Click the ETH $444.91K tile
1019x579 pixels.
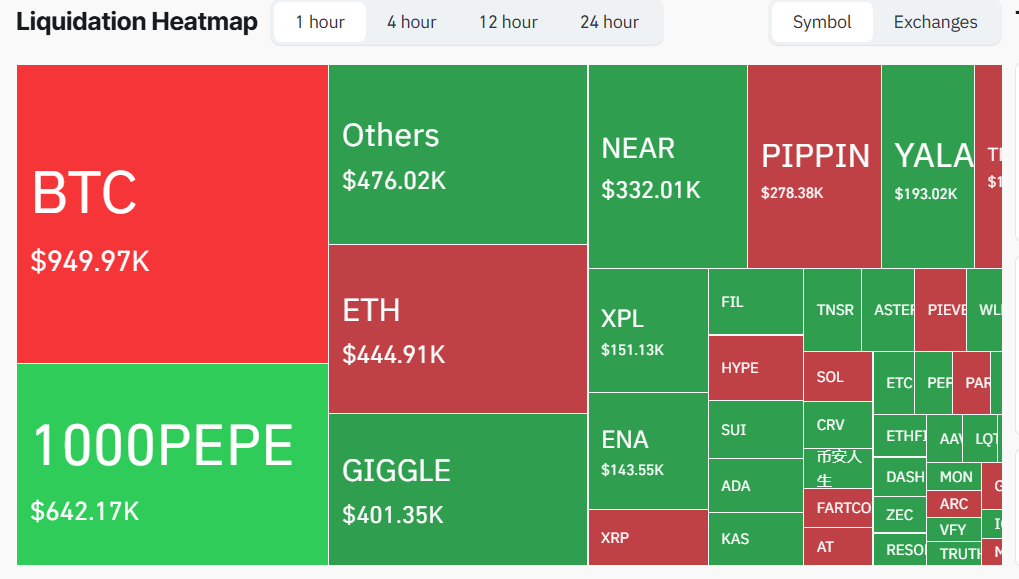[x=457, y=329]
